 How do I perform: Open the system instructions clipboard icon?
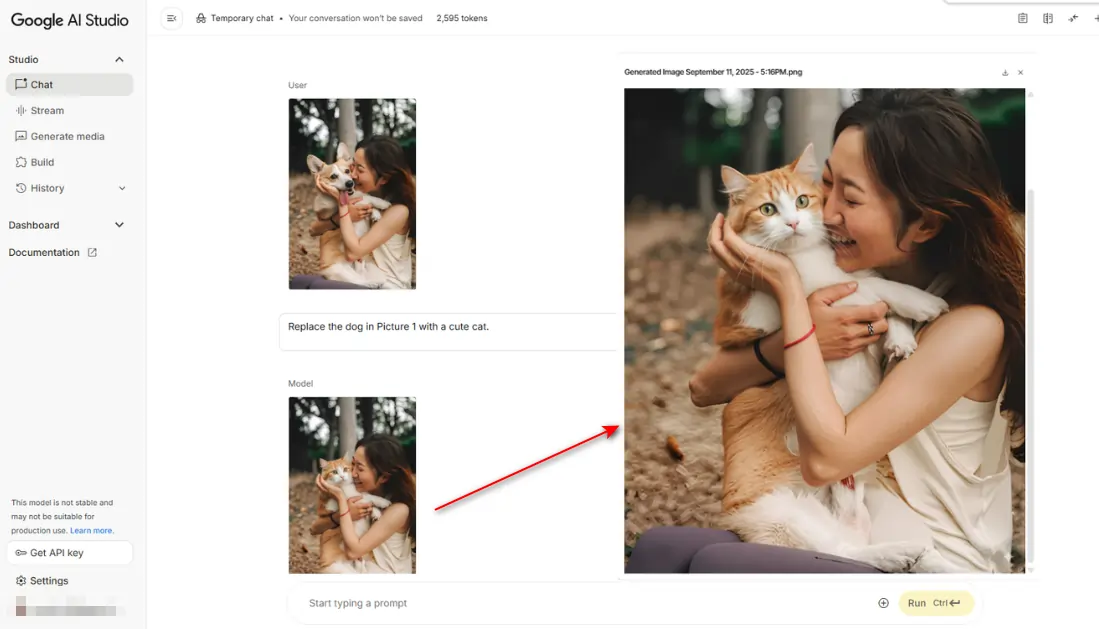(1023, 18)
